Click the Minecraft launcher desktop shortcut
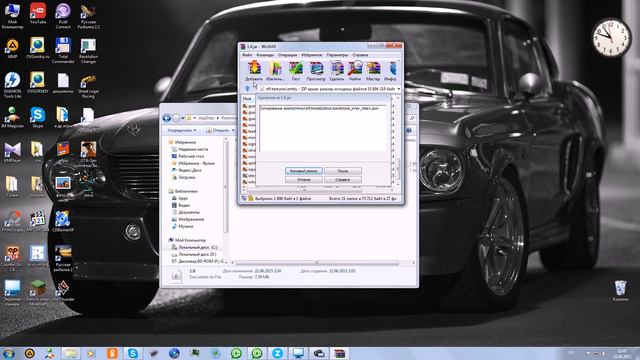Image resolution: width=640 pixels, height=360 pixels. [38, 293]
